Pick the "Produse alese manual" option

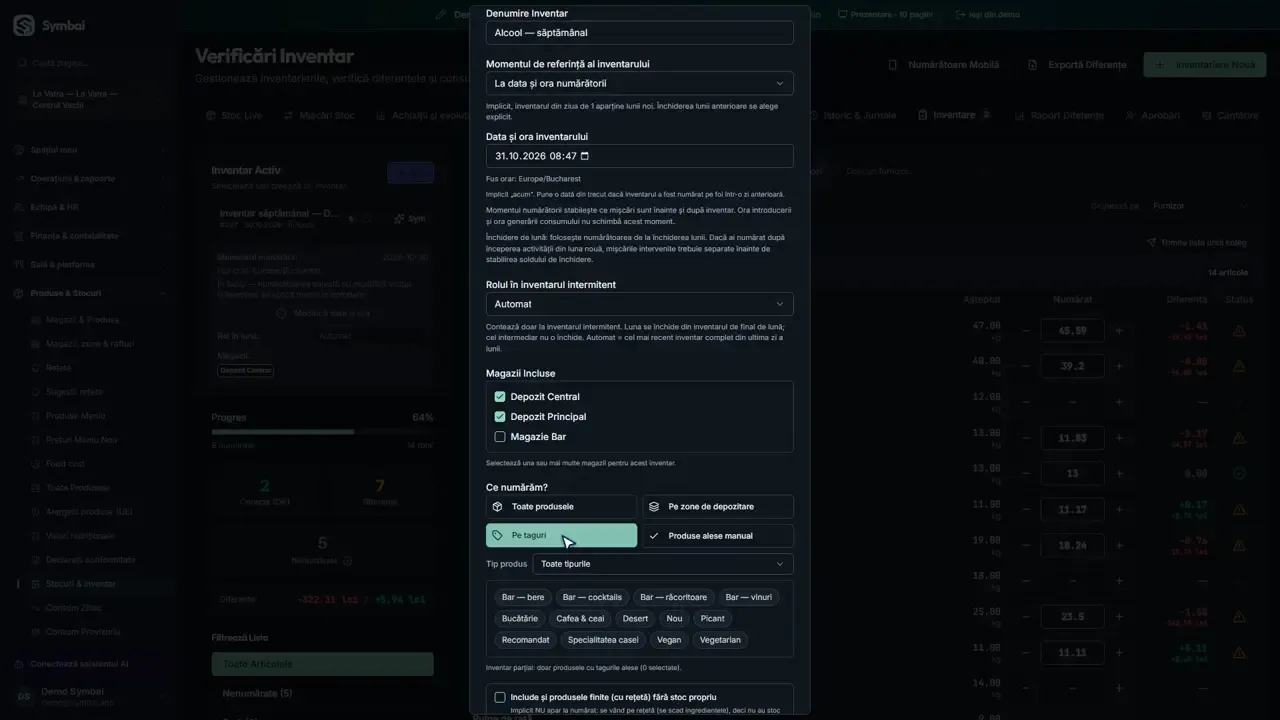[718, 536]
